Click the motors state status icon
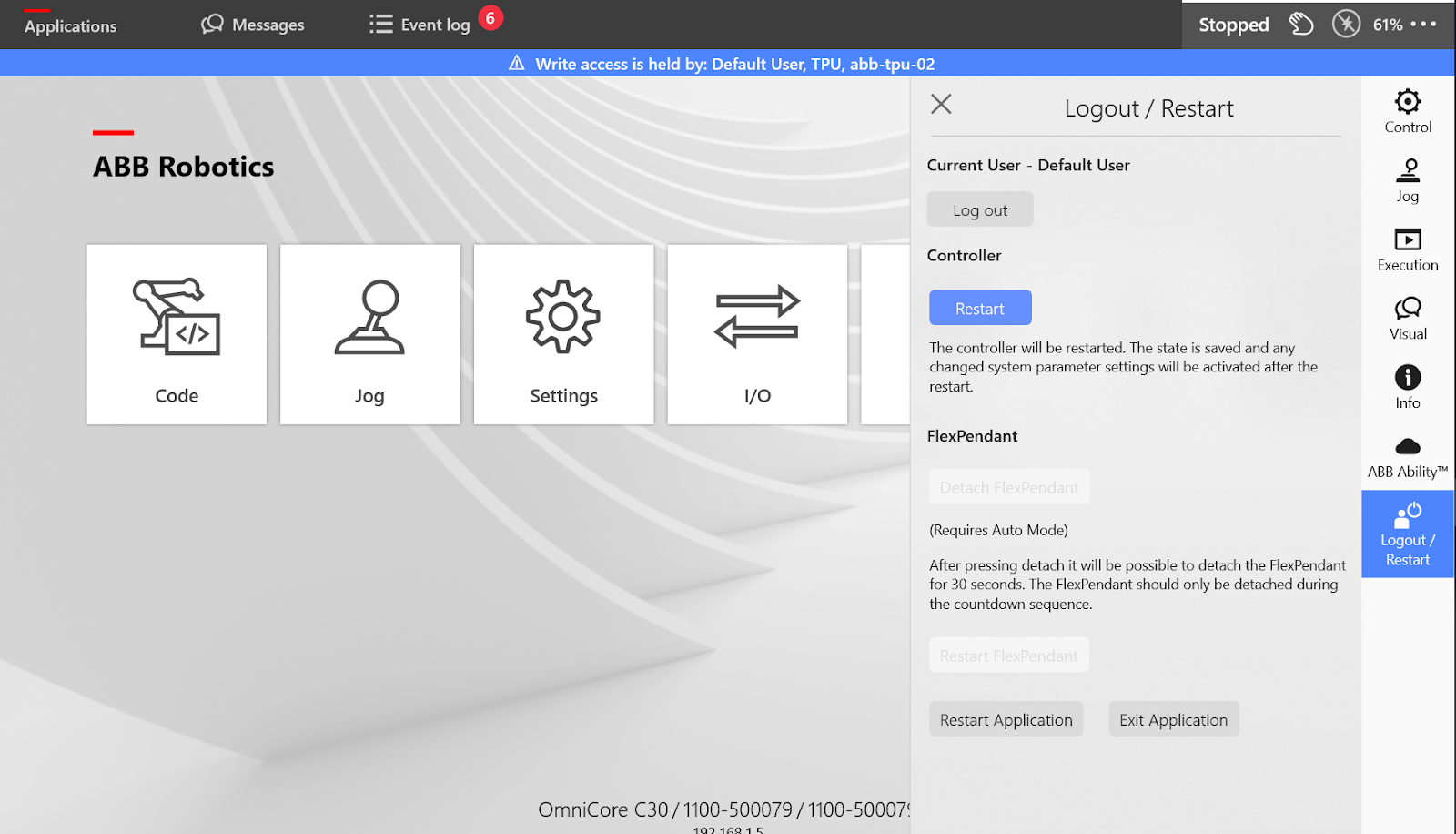The image size is (1456, 834). (1346, 25)
